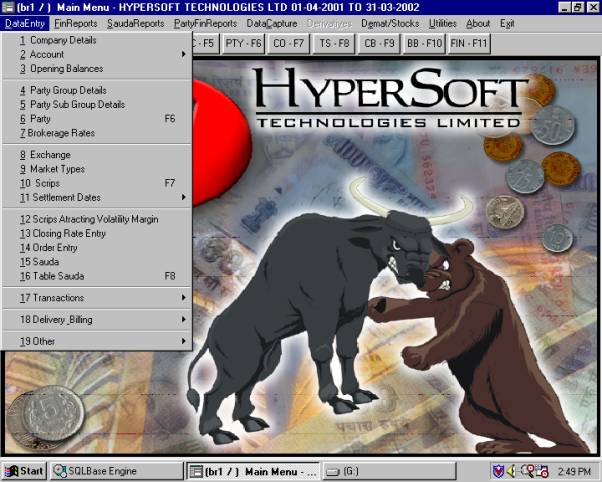Open the FinReports menu
This screenshot has width=602, height=482.
(76, 22)
